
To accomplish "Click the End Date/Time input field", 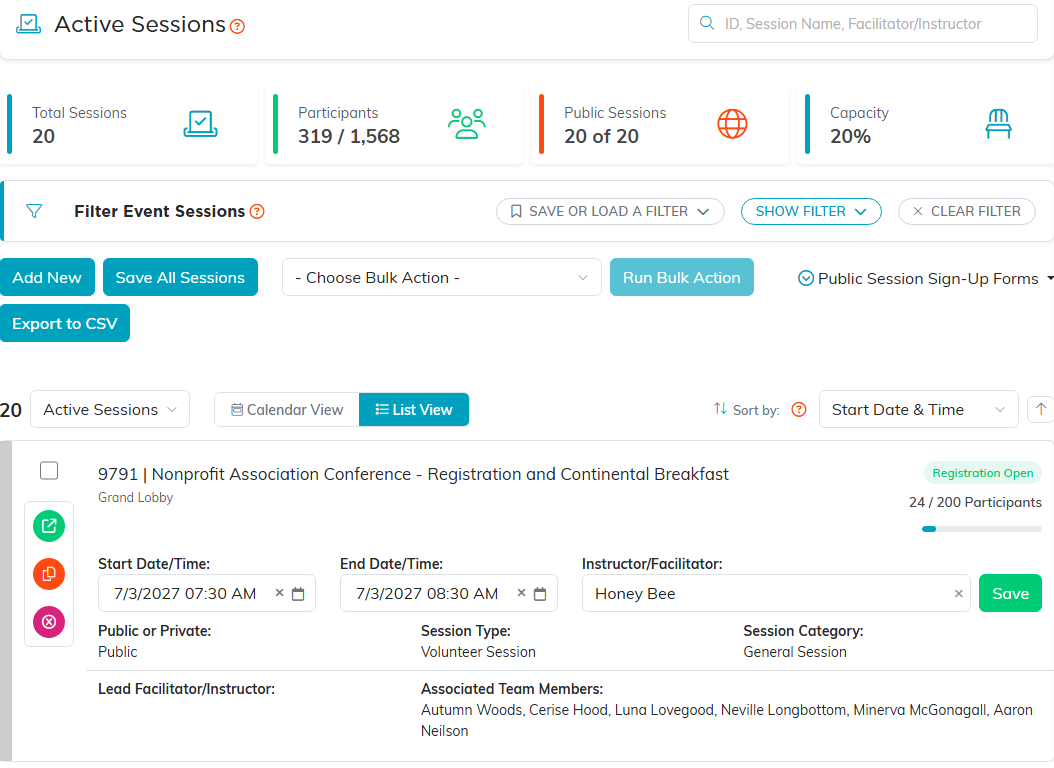I will [449, 593].
